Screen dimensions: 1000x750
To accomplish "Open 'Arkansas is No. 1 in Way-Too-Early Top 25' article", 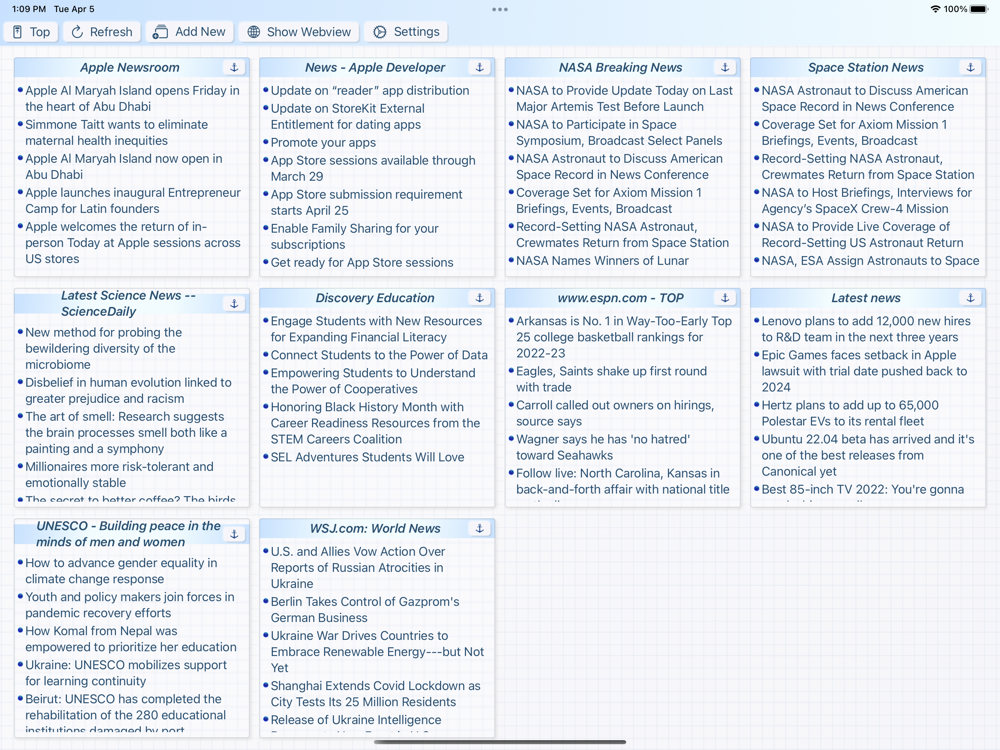I will click(624, 337).
